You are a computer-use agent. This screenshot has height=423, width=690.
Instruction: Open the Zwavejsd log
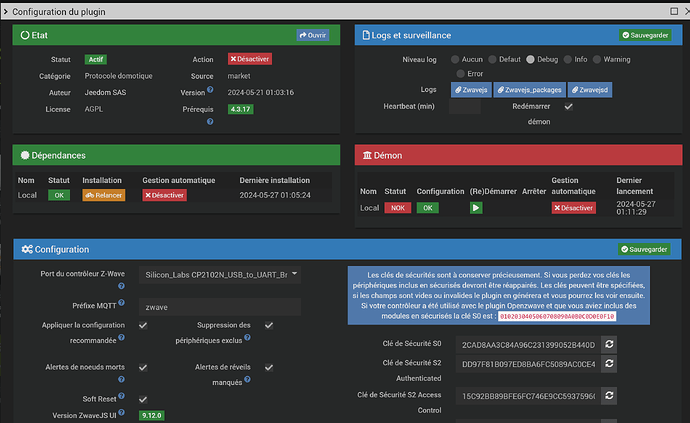(590, 90)
